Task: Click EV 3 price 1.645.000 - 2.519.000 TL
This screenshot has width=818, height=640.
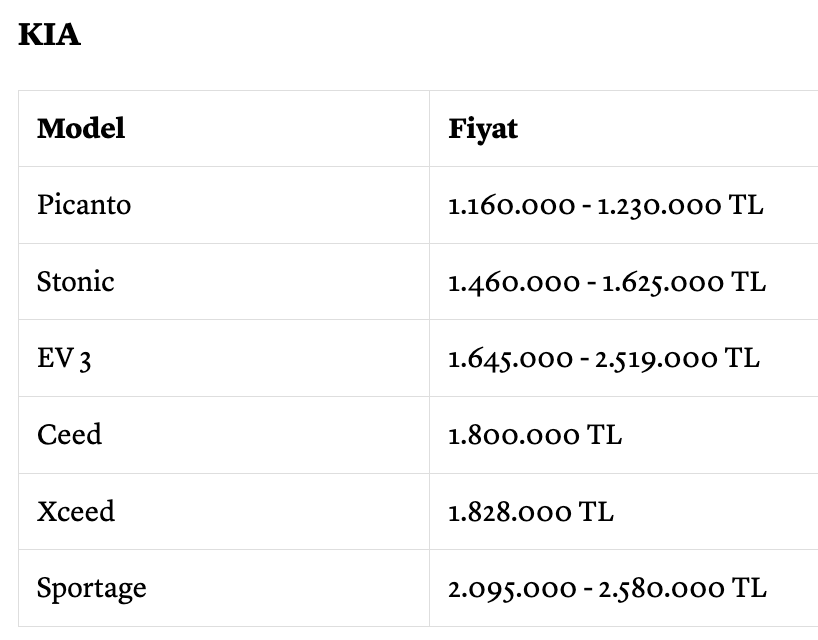Action: (604, 359)
